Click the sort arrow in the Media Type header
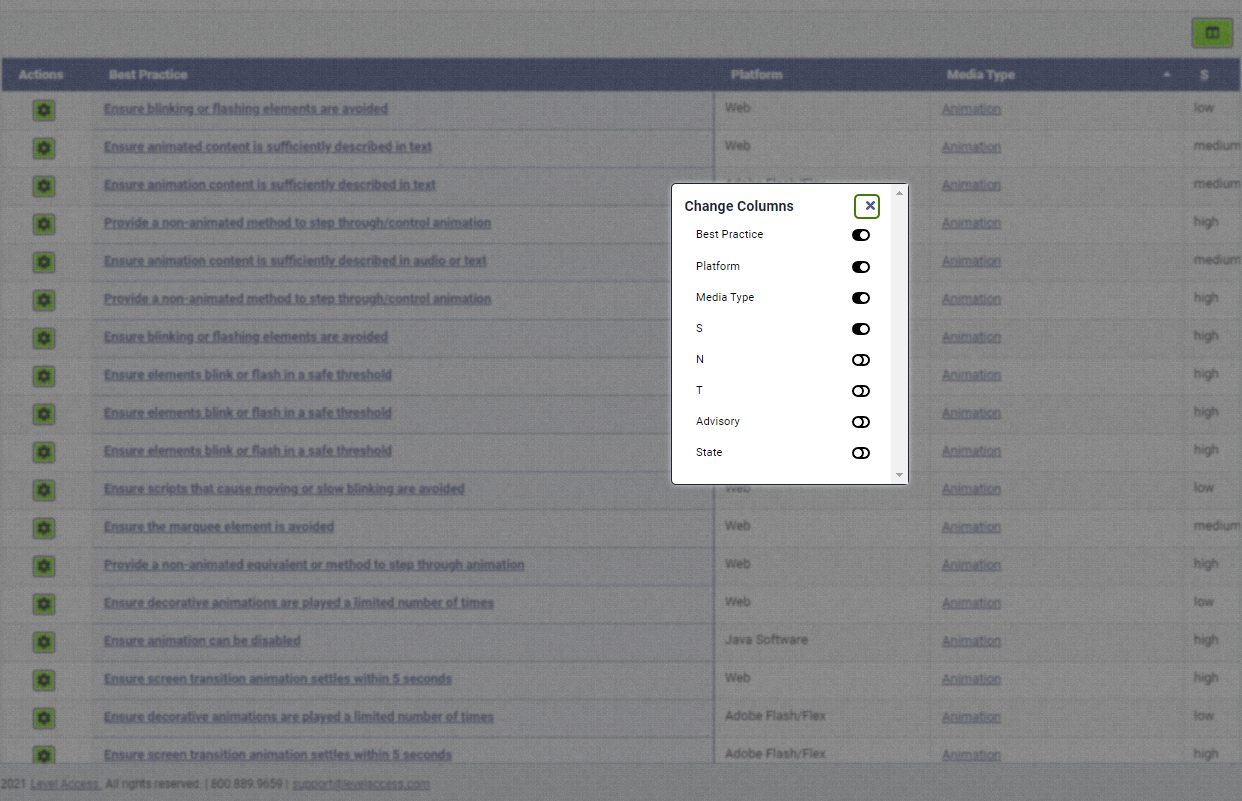 [x=1167, y=75]
